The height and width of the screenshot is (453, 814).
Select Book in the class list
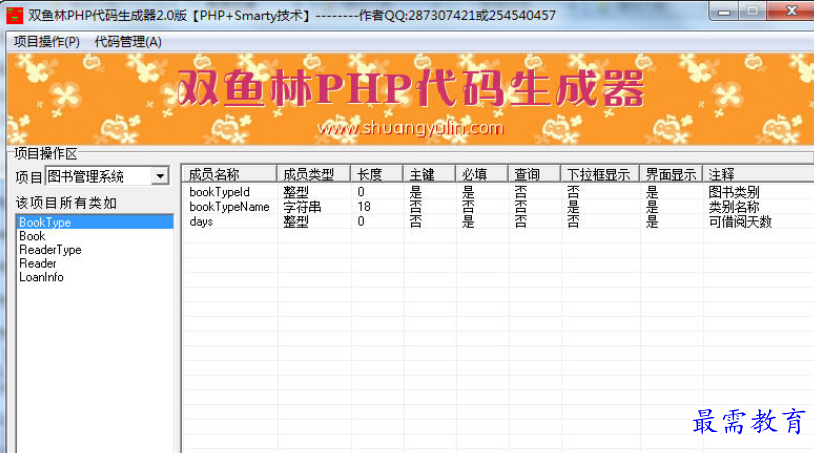(94, 236)
